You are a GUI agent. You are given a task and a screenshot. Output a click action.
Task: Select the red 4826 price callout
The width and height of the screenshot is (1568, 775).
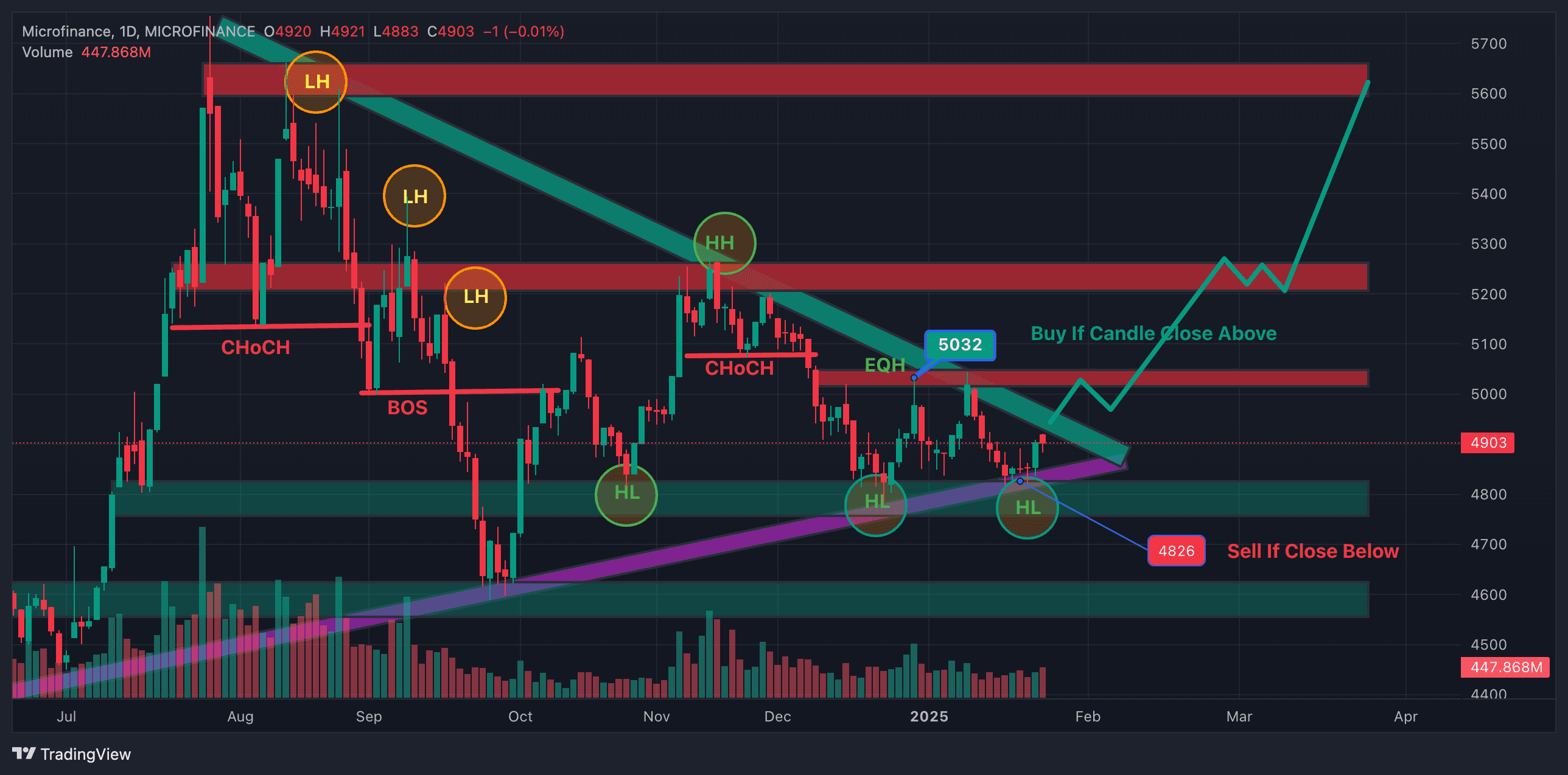[x=1176, y=551]
